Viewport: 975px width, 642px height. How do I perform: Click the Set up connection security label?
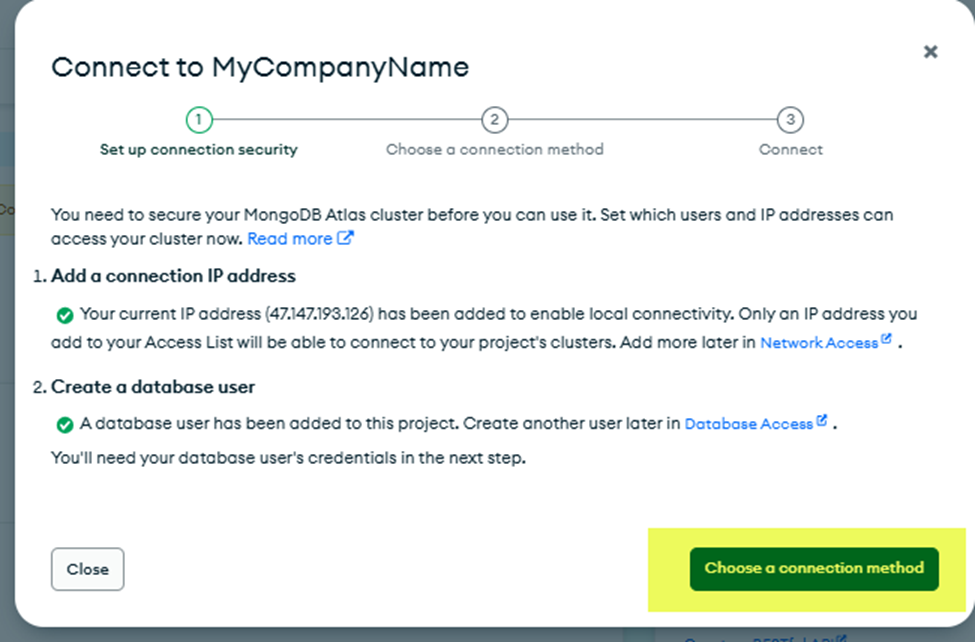pos(199,149)
